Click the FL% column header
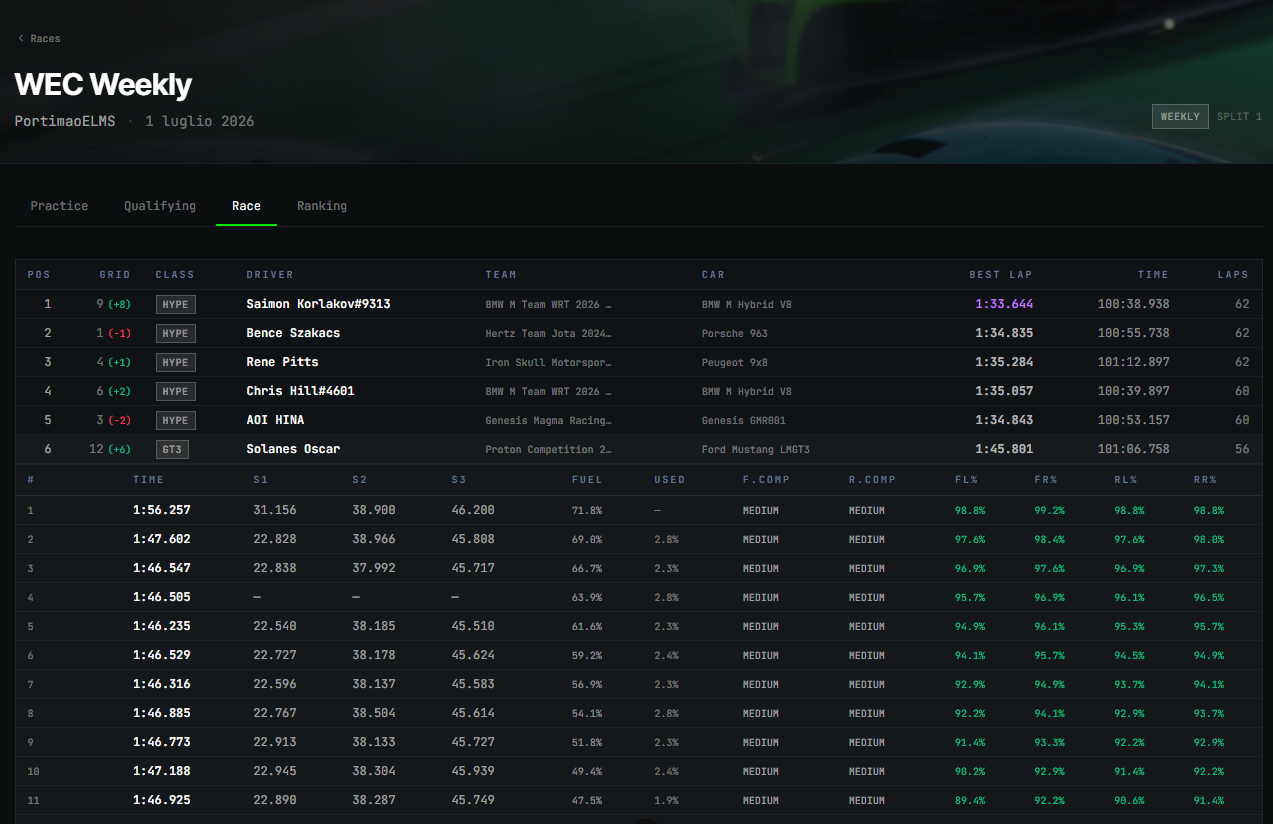This screenshot has width=1273, height=824. click(967, 480)
